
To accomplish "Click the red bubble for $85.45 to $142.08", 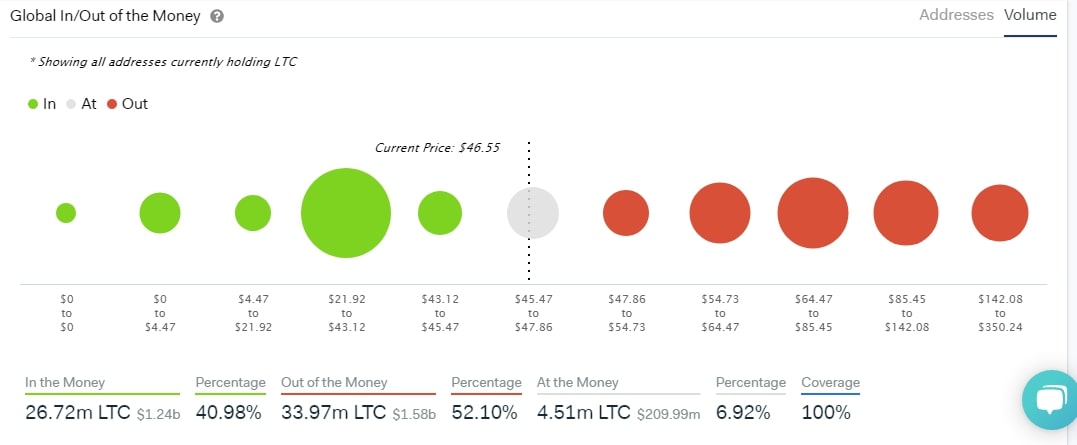I will click(x=906, y=213).
